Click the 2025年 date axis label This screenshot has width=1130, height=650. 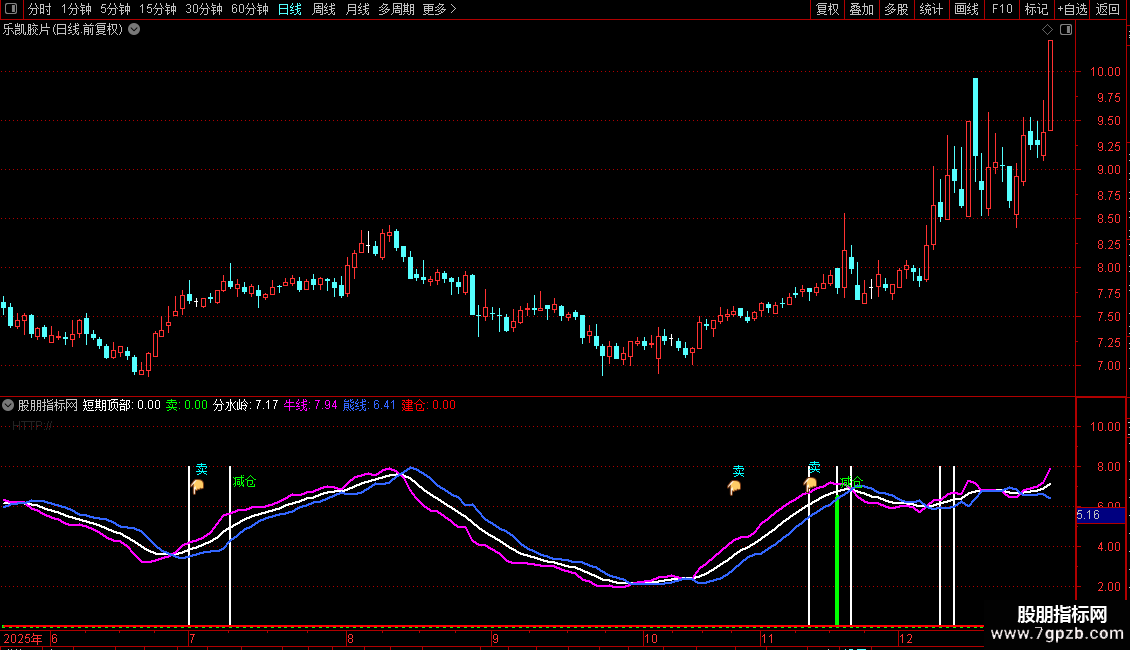(22, 638)
